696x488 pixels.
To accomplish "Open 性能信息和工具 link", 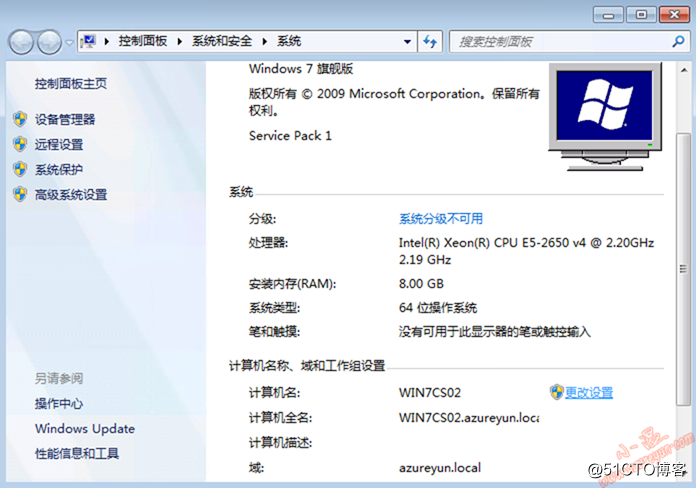I will pyautogui.click(x=77, y=453).
